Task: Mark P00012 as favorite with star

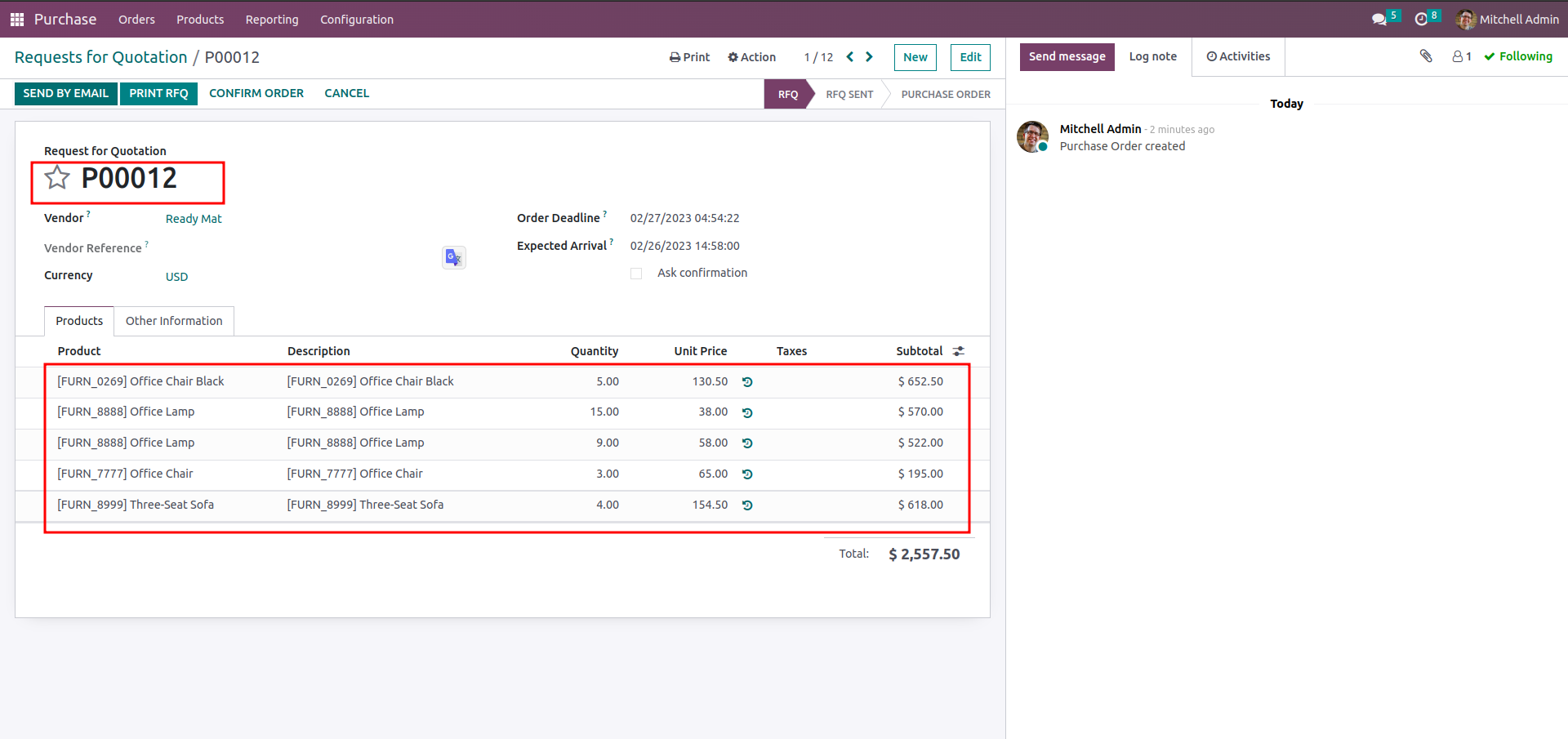Action: 57,177
